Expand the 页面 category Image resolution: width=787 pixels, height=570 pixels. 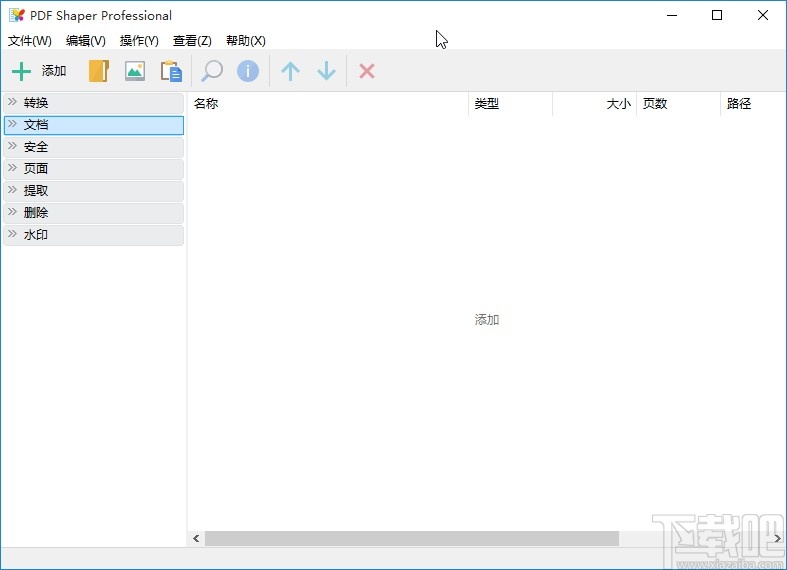(94, 169)
